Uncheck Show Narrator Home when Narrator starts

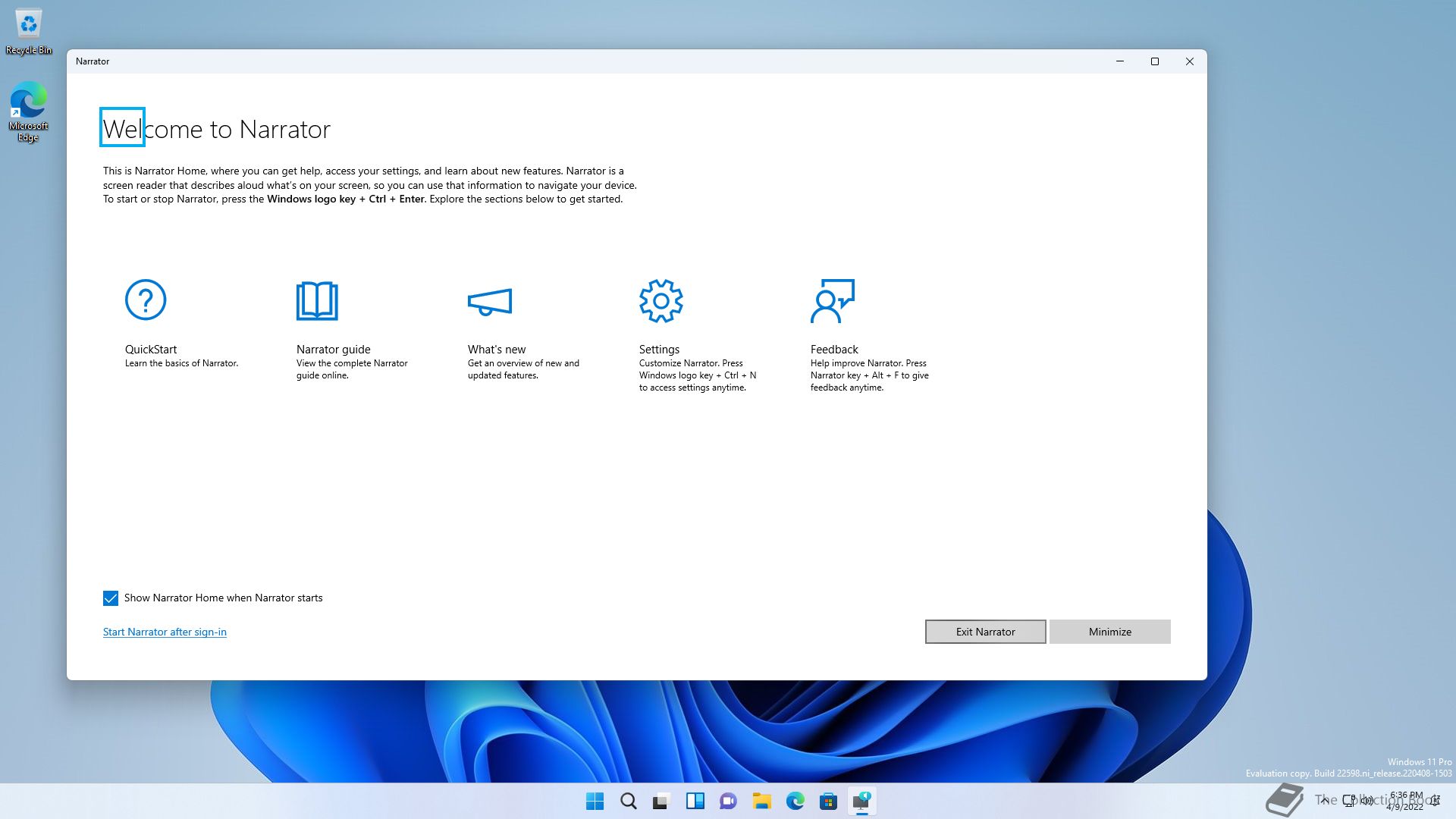pos(111,598)
